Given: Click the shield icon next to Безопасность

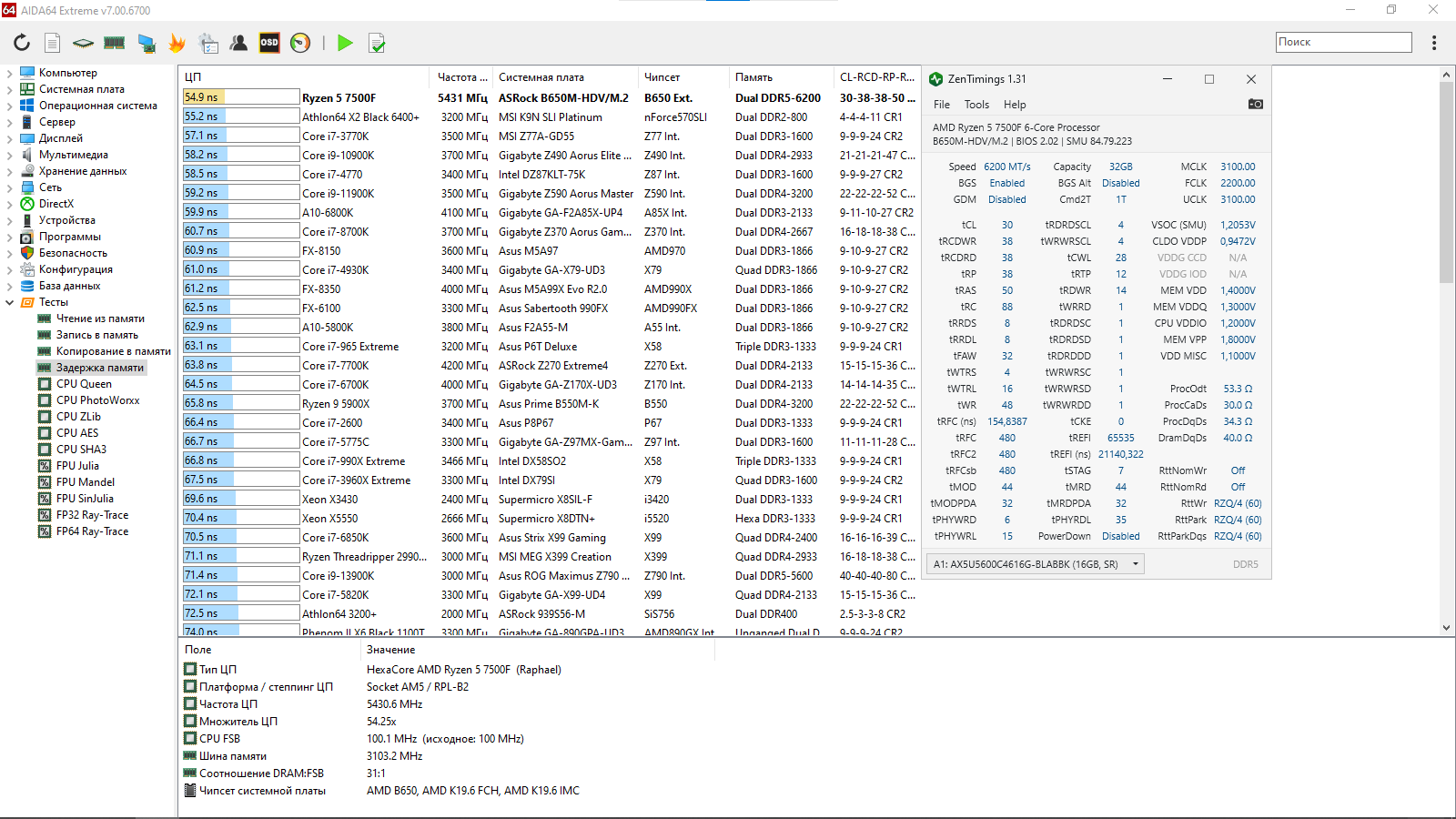Looking at the screenshot, I should (27, 253).
